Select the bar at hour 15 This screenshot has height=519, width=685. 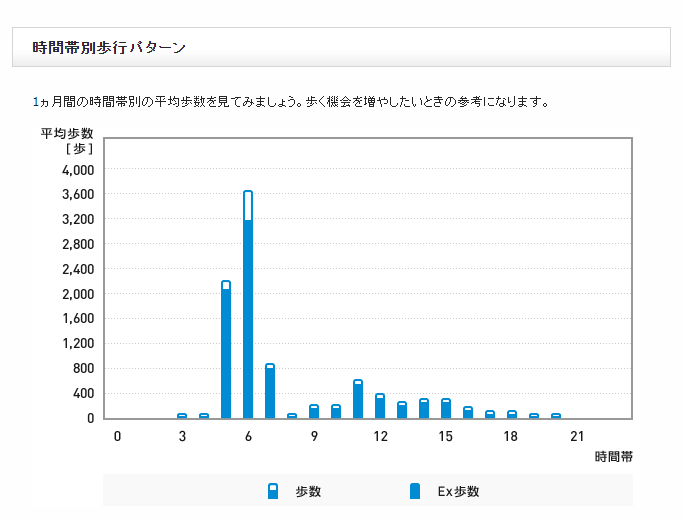click(x=446, y=408)
